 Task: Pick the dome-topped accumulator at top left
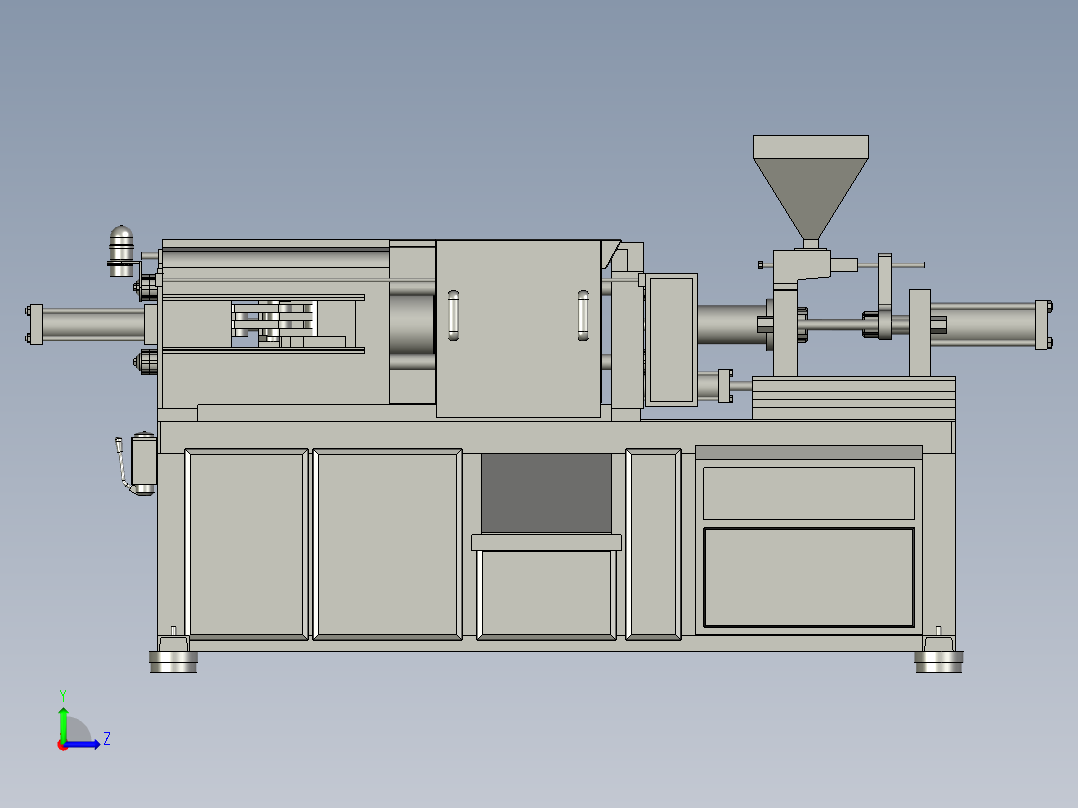(x=122, y=251)
